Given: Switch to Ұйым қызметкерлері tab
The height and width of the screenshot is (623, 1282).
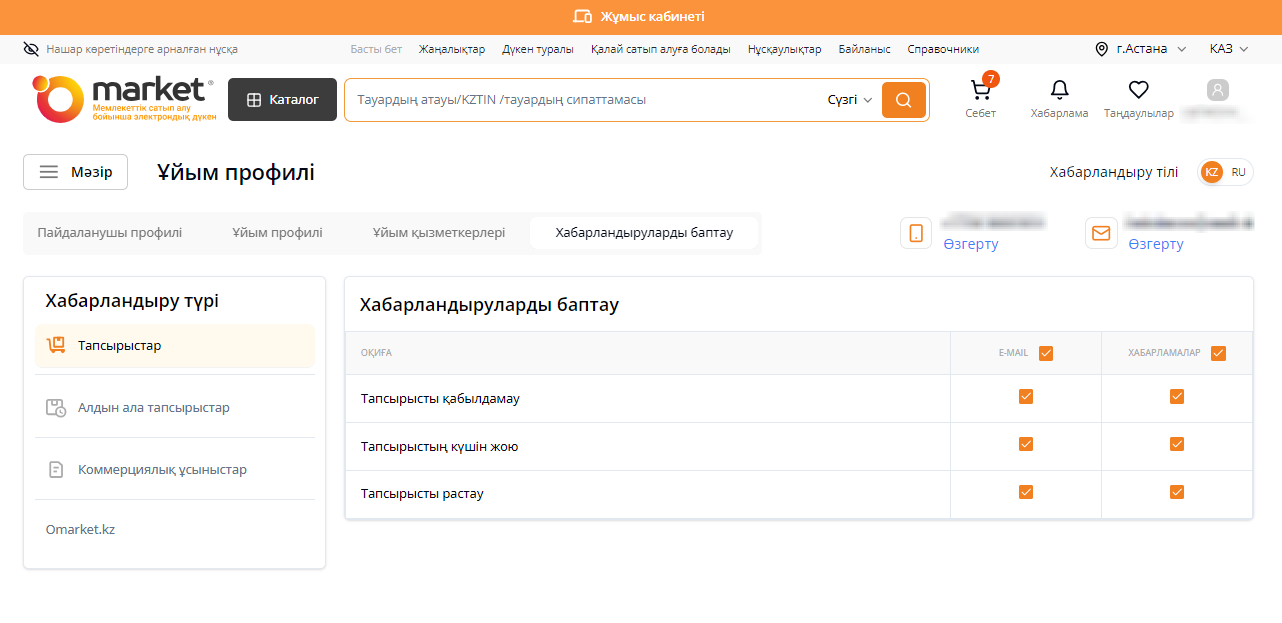Looking at the screenshot, I should click(439, 233).
